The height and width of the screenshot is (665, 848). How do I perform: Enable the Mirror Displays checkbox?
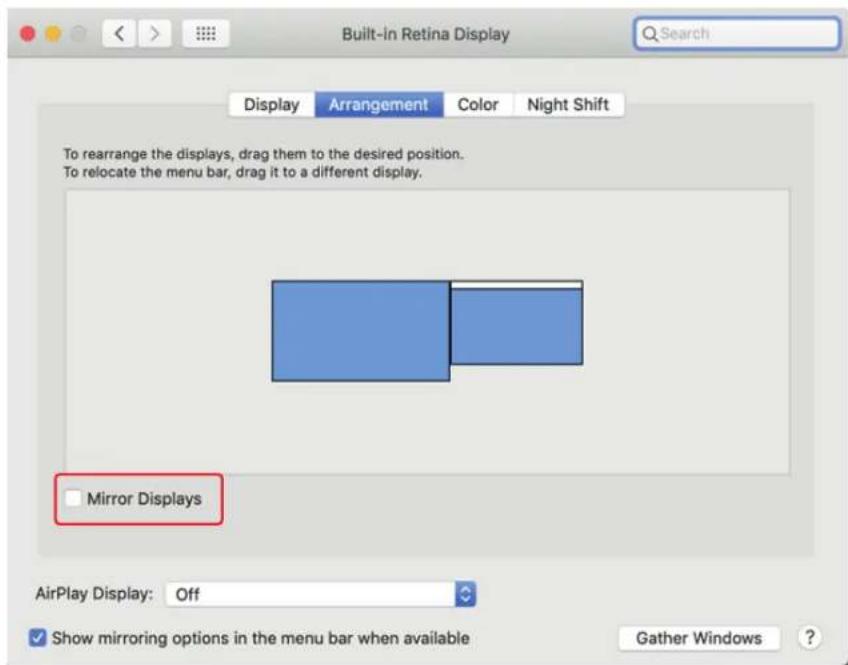73,498
